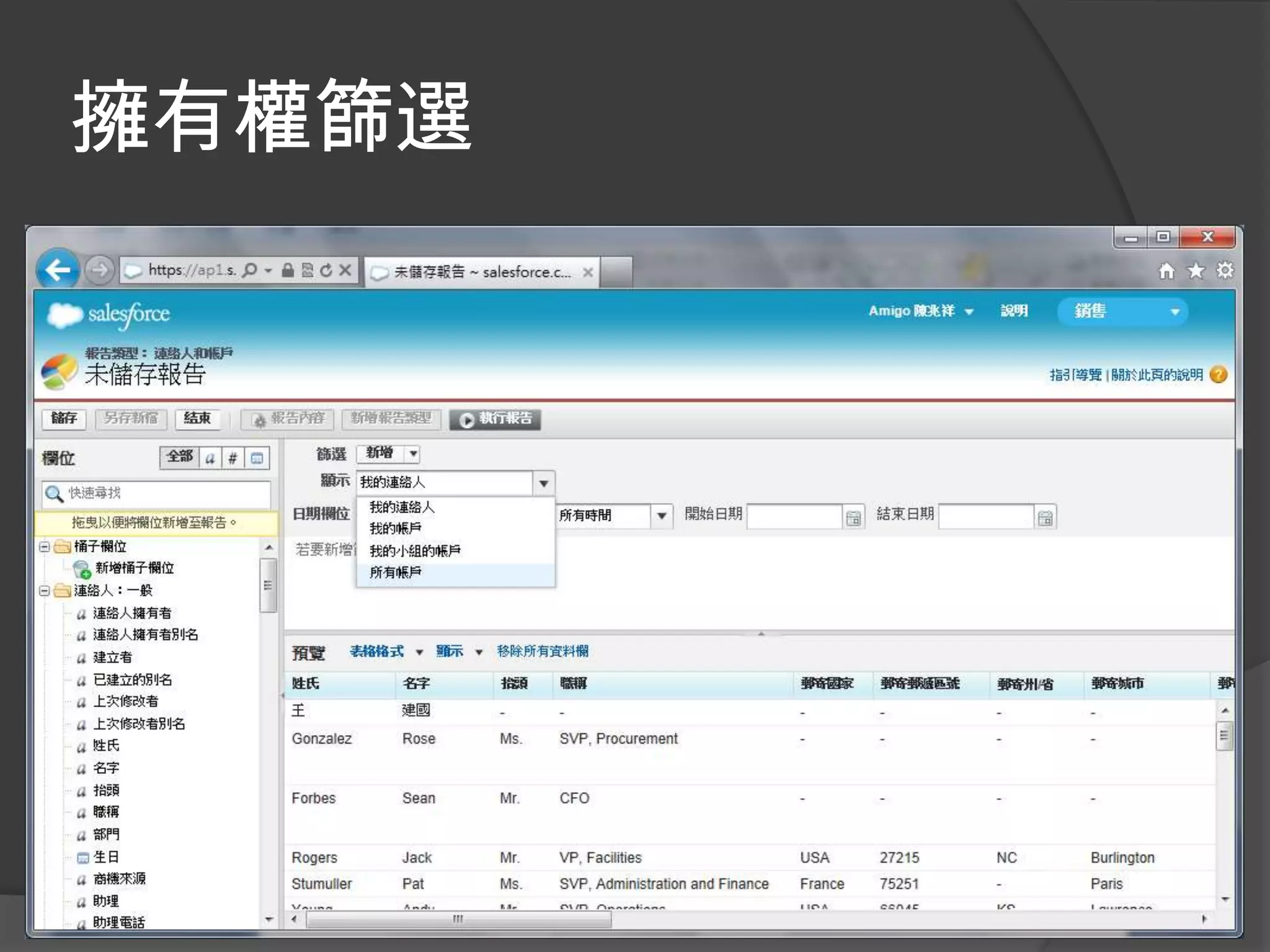Click the 執行報告 button
Image resolution: width=1270 pixels, height=952 pixels.
(x=495, y=419)
